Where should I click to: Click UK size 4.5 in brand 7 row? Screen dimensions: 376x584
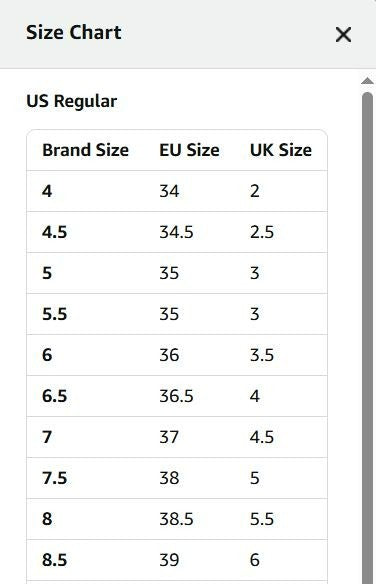(262, 437)
